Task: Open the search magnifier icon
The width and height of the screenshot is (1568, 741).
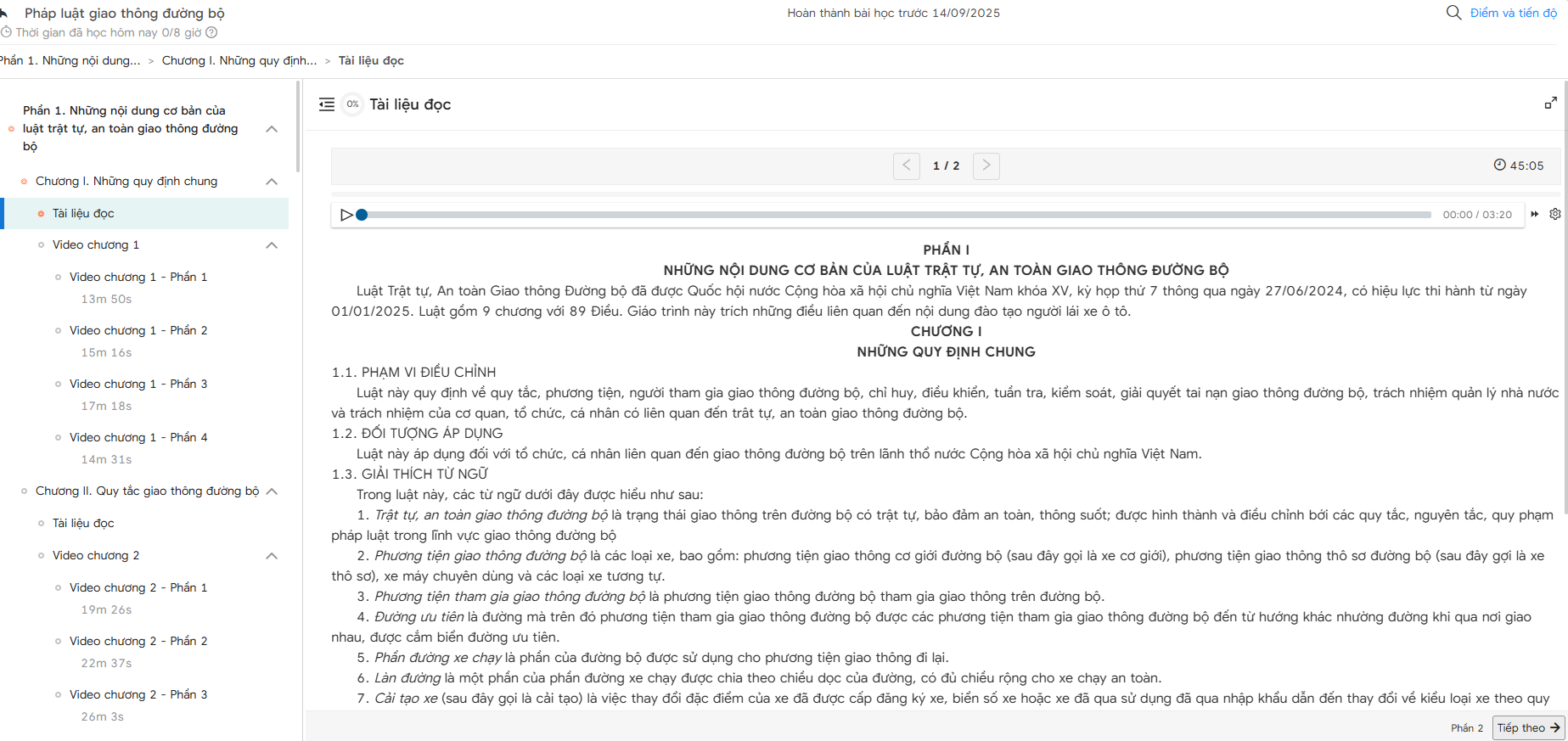Action: [x=1453, y=13]
